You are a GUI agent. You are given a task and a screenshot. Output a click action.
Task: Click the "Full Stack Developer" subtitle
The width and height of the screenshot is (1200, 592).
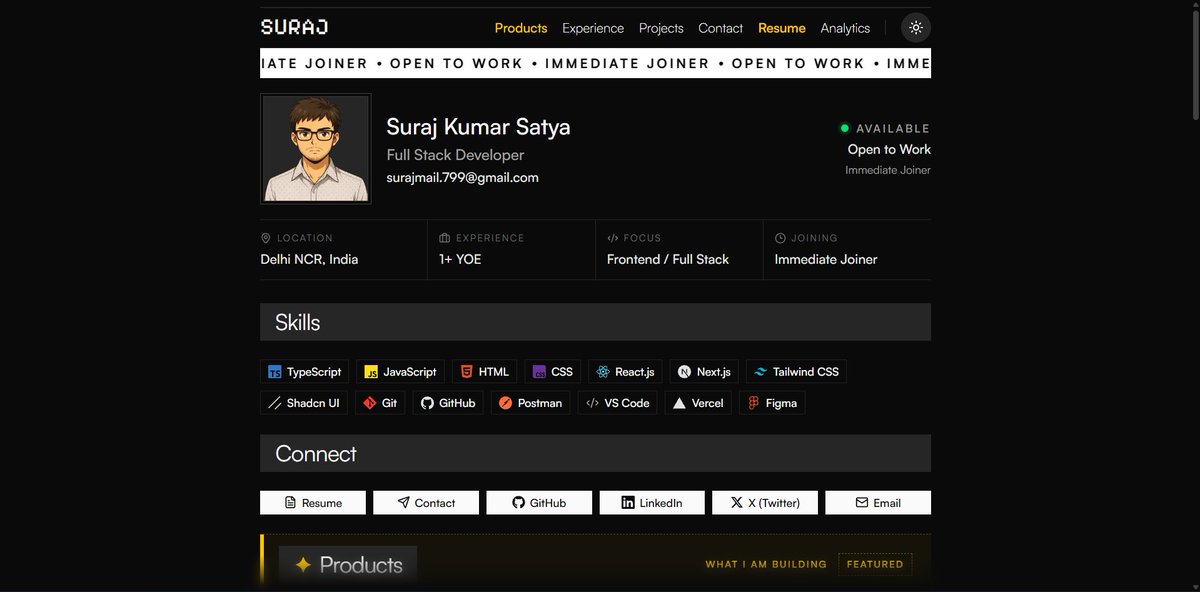tap(455, 155)
